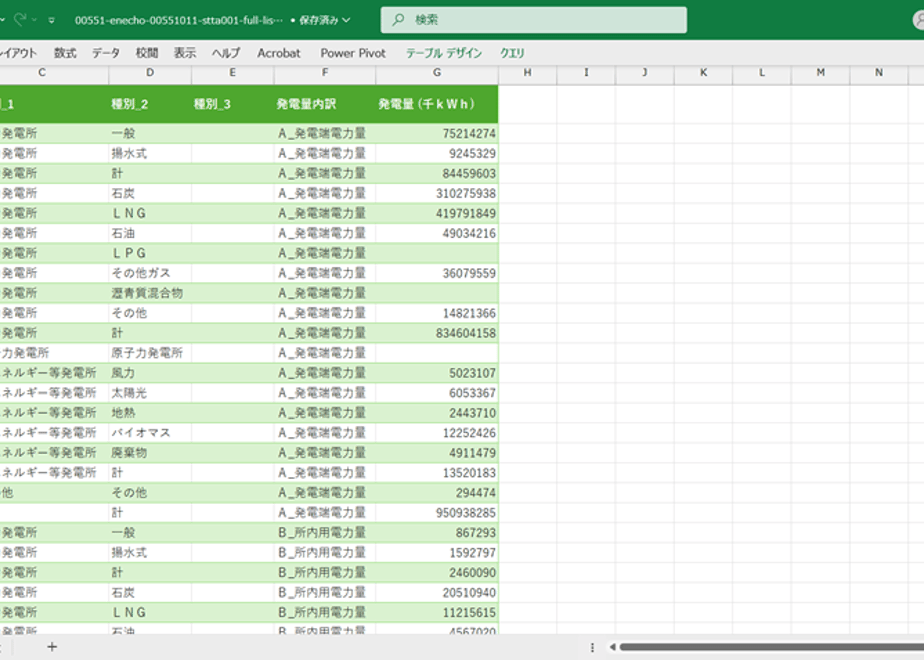The width and height of the screenshot is (924, 660).
Task: Select cell with value 950938285
Action: 437,513
